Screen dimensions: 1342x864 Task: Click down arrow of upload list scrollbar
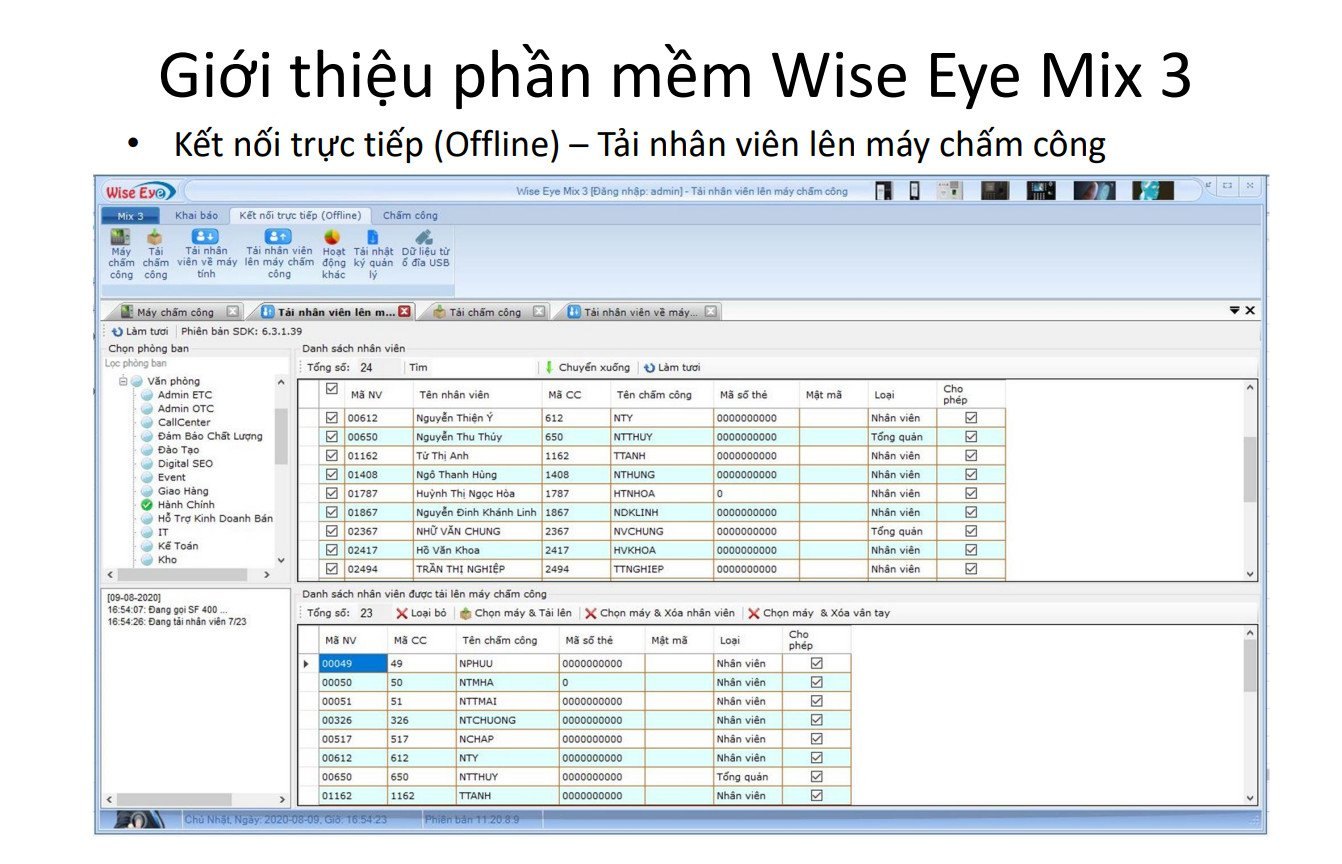(1250, 798)
